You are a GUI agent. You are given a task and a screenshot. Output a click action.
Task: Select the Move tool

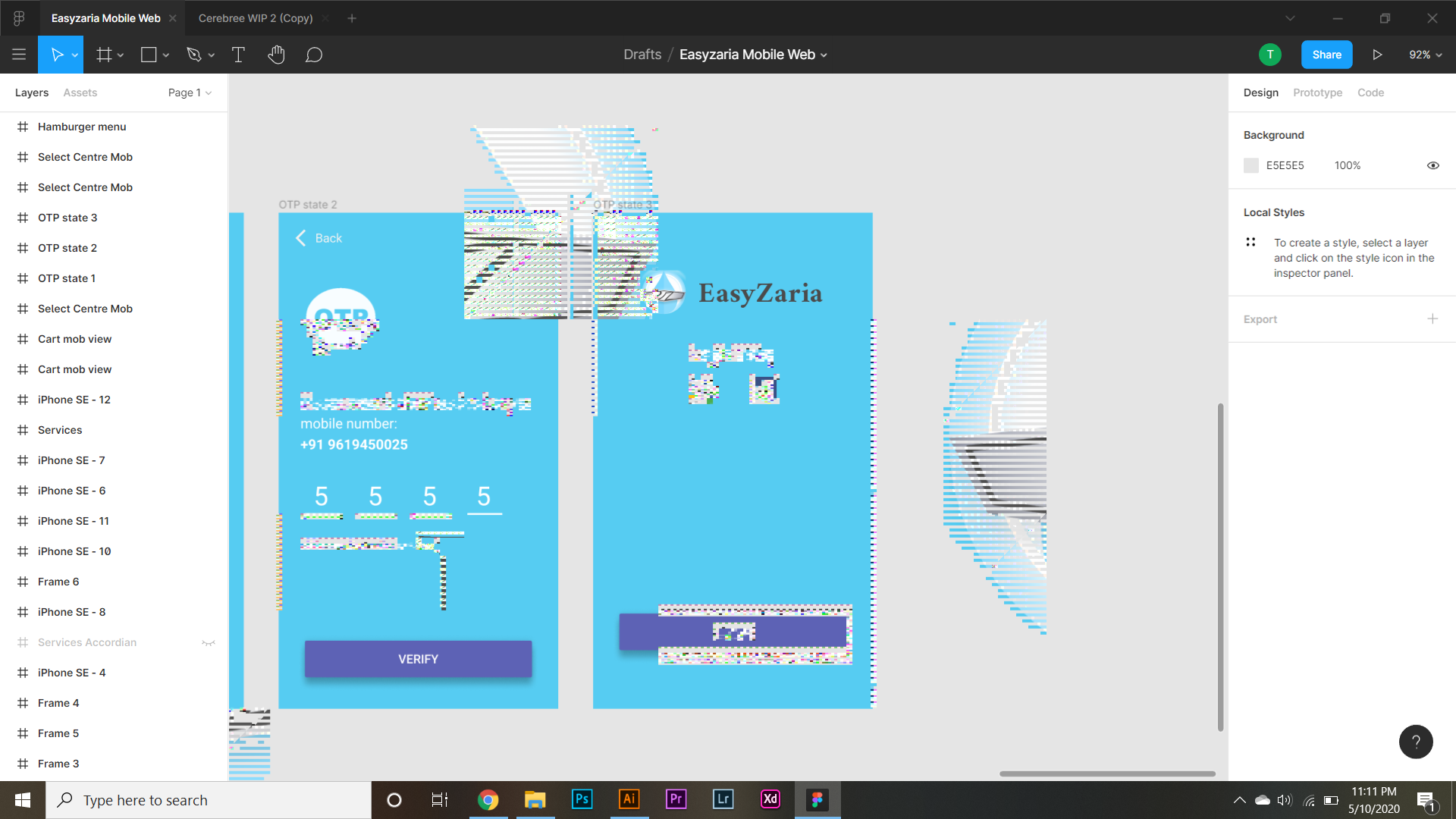[57, 55]
